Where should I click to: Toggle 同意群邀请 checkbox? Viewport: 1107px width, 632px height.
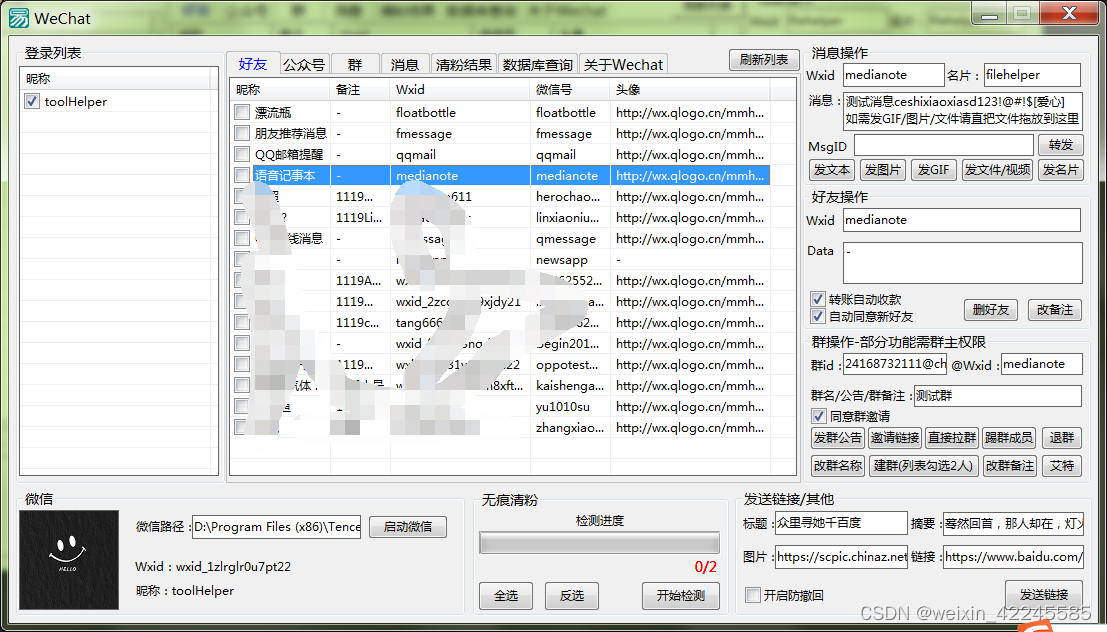click(x=818, y=416)
